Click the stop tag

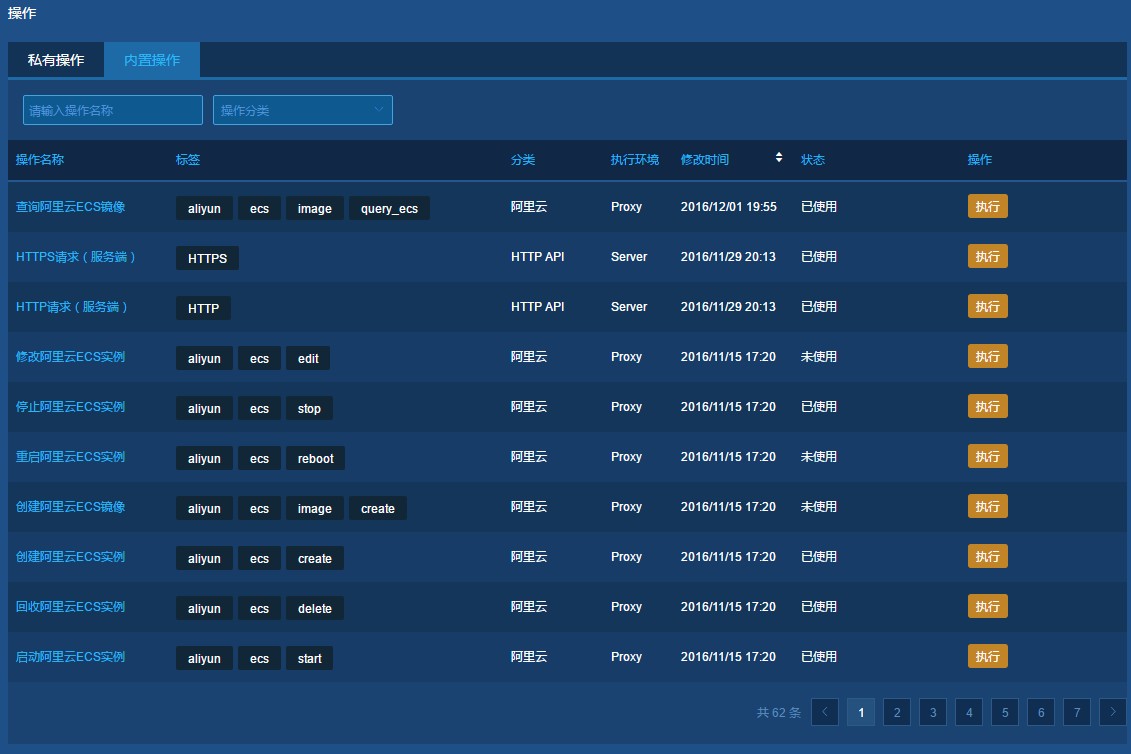tap(309, 408)
